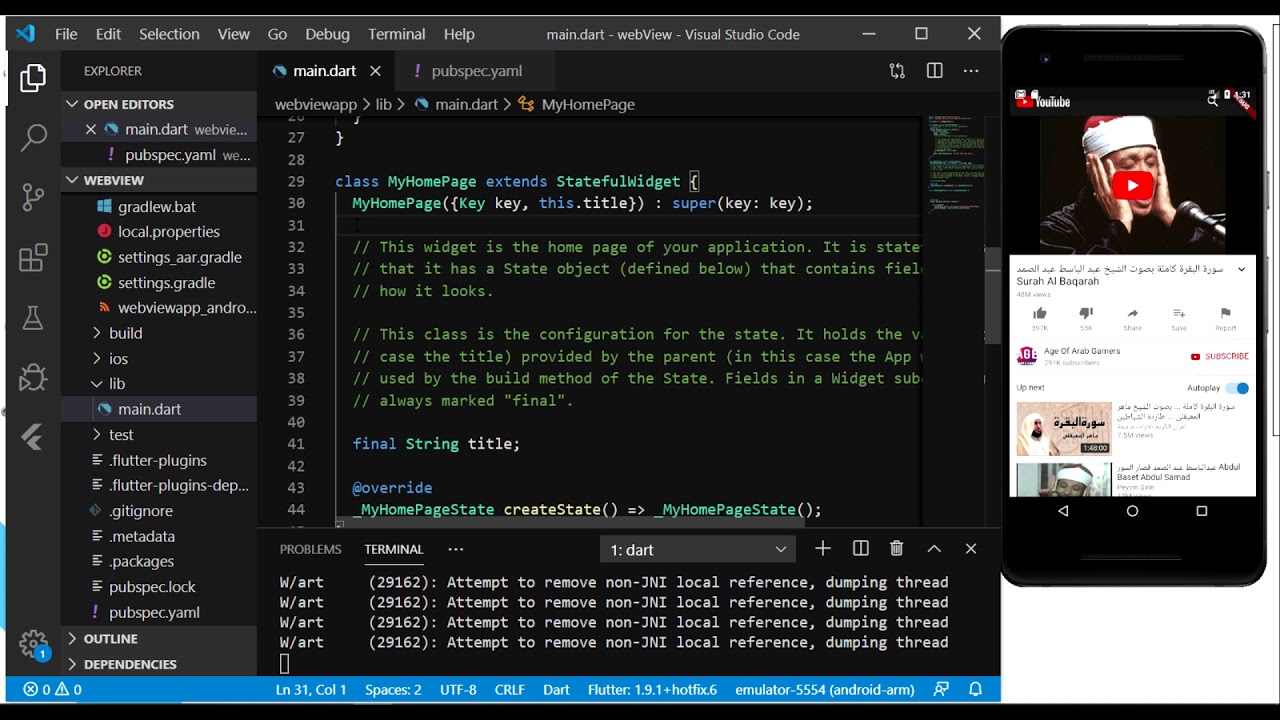Open Source Control view in activity bar
The width and height of the screenshot is (1280, 720).
pos(33,196)
